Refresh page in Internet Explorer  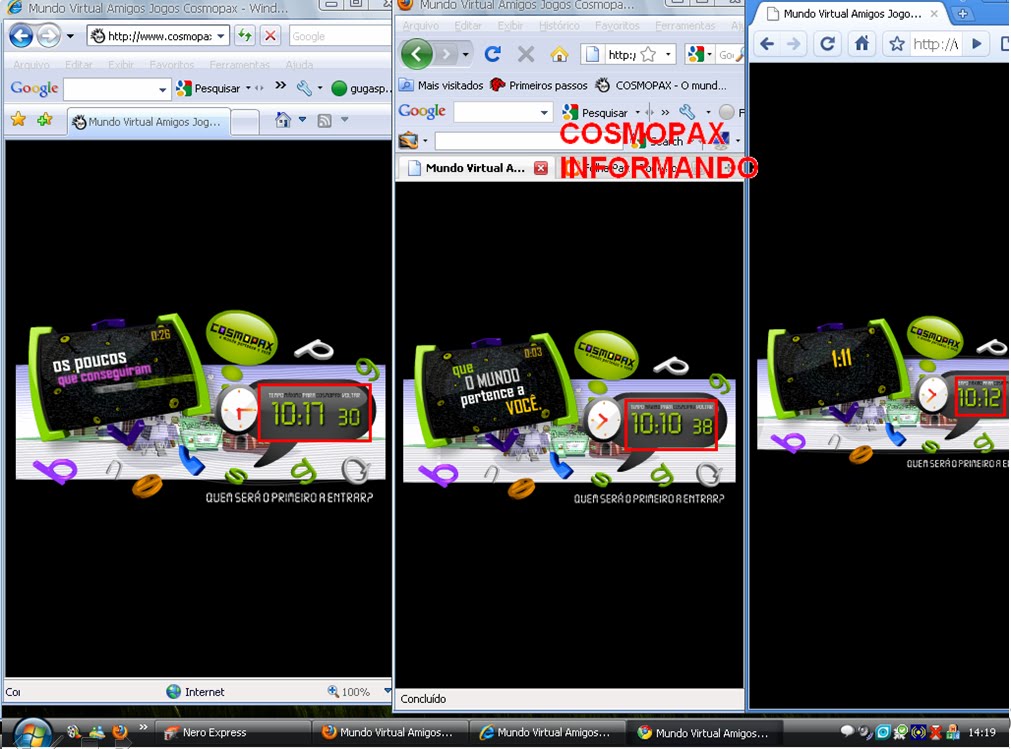tap(244, 35)
